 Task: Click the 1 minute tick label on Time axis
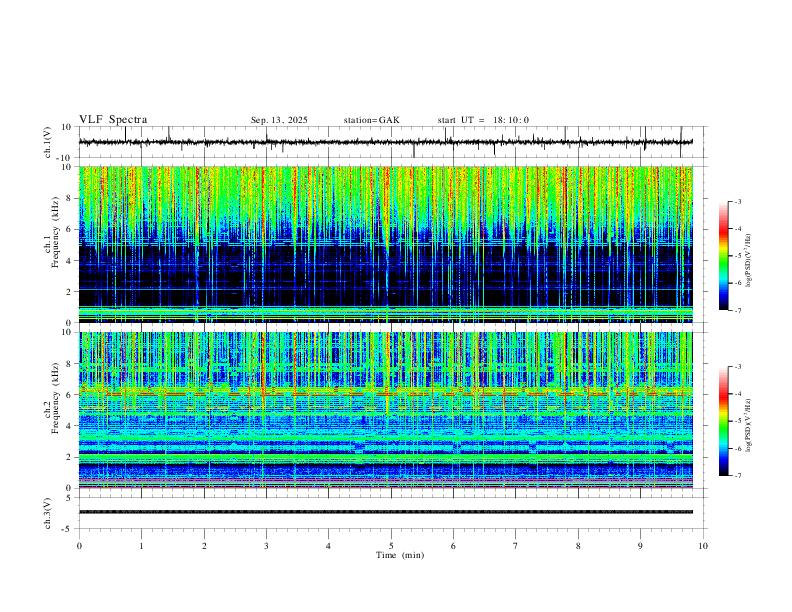pos(141,546)
